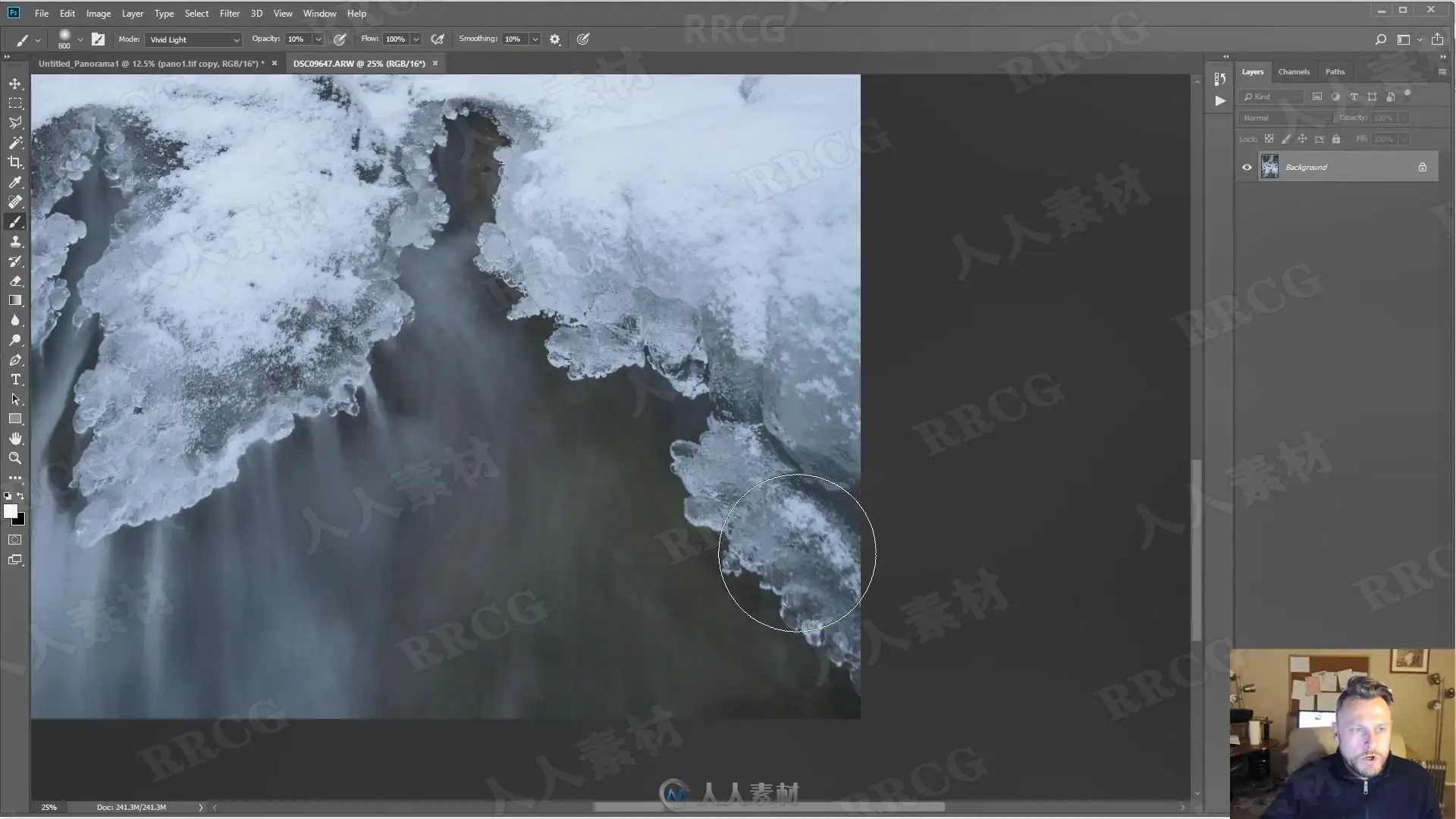
Task: Switch to the Channels tab
Action: tap(1294, 72)
